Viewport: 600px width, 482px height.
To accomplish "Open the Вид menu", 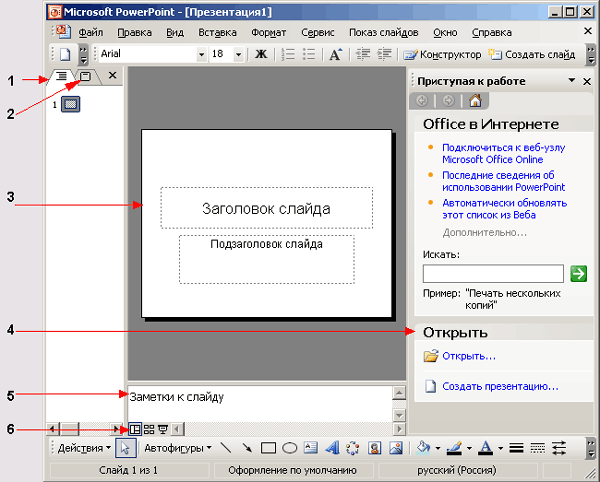I will (x=175, y=33).
